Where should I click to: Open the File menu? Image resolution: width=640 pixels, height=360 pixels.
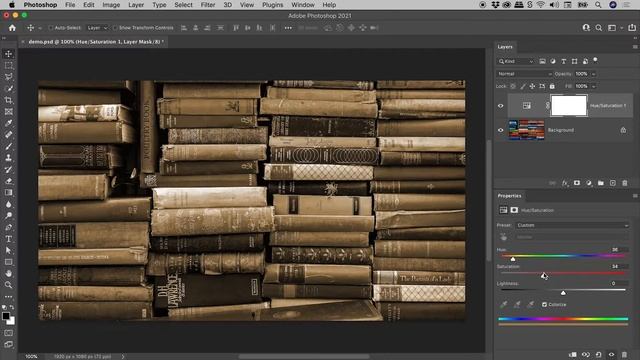[x=70, y=5]
